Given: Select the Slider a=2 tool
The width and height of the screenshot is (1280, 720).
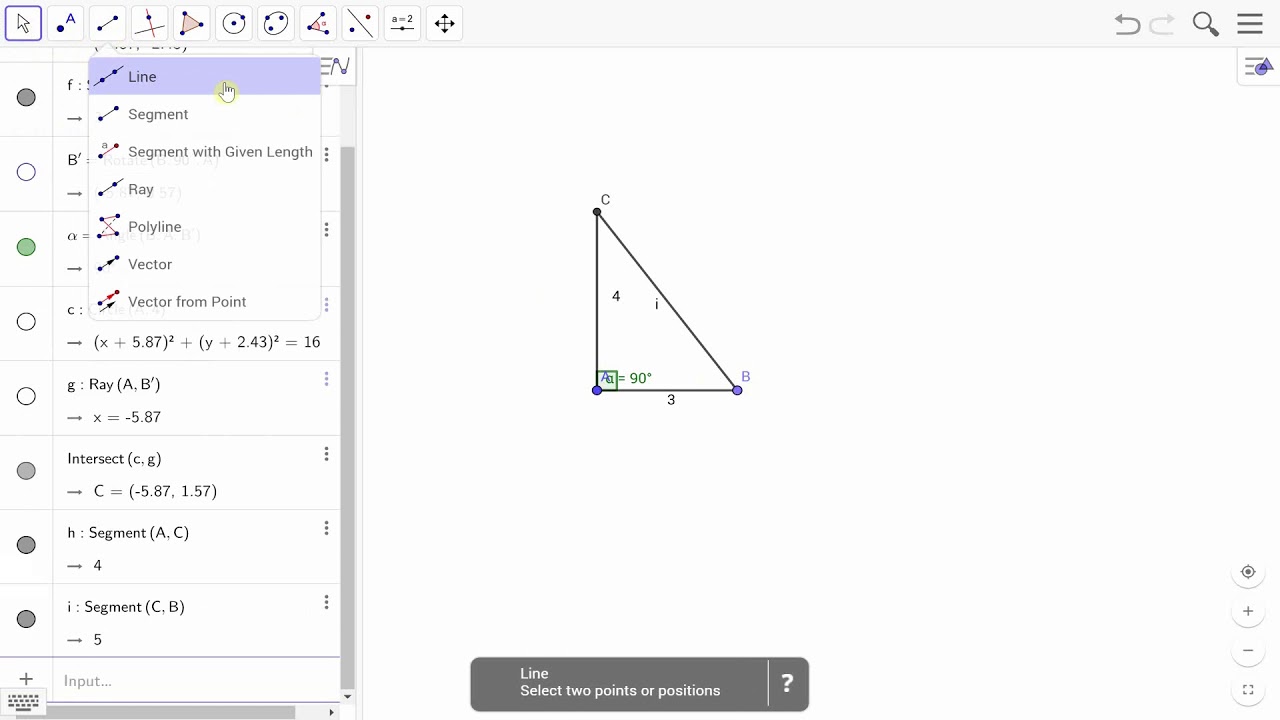Looking at the screenshot, I should [402, 23].
